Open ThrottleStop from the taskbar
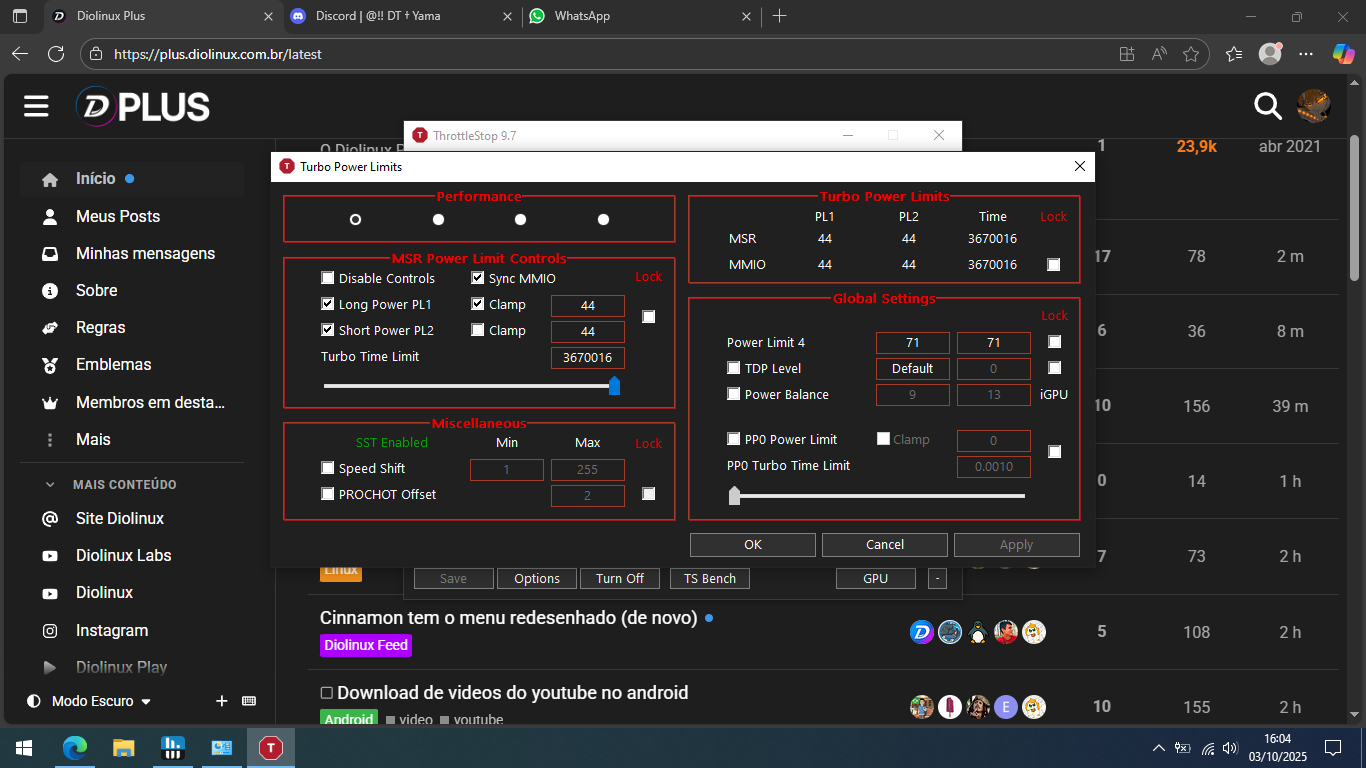 (271, 747)
